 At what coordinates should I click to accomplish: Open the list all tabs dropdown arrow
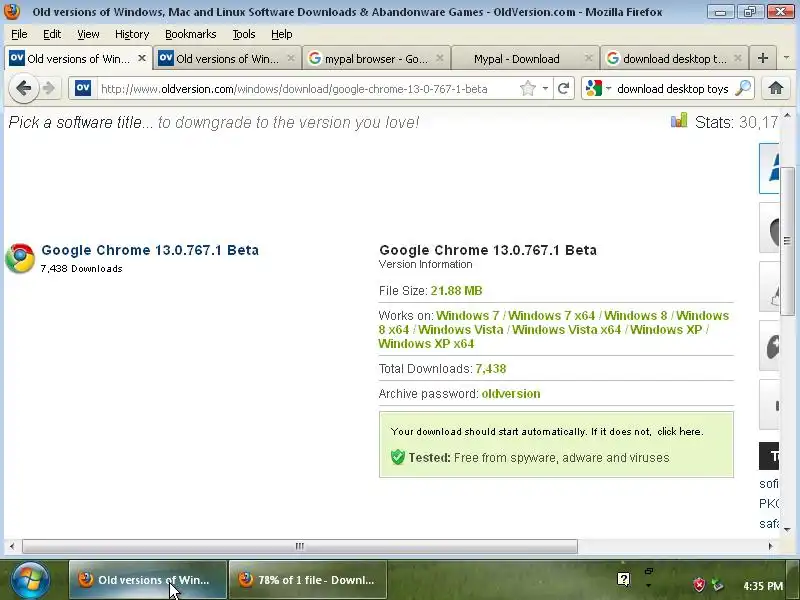click(786, 58)
